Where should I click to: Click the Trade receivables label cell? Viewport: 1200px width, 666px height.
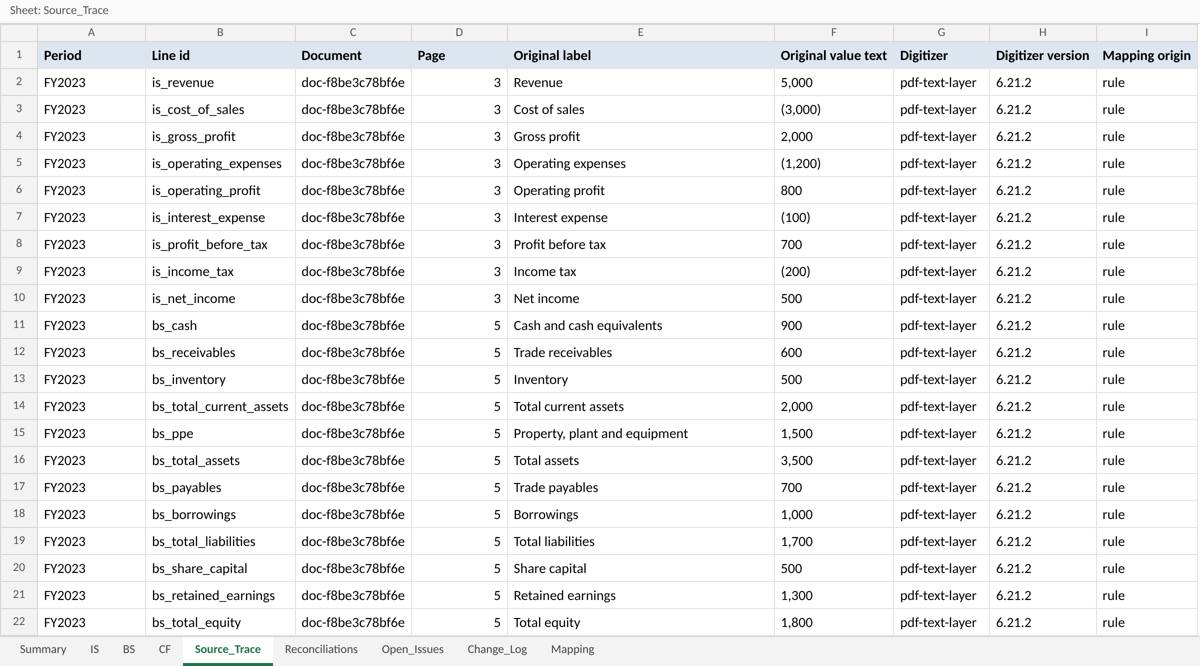[x=641, y=352]
